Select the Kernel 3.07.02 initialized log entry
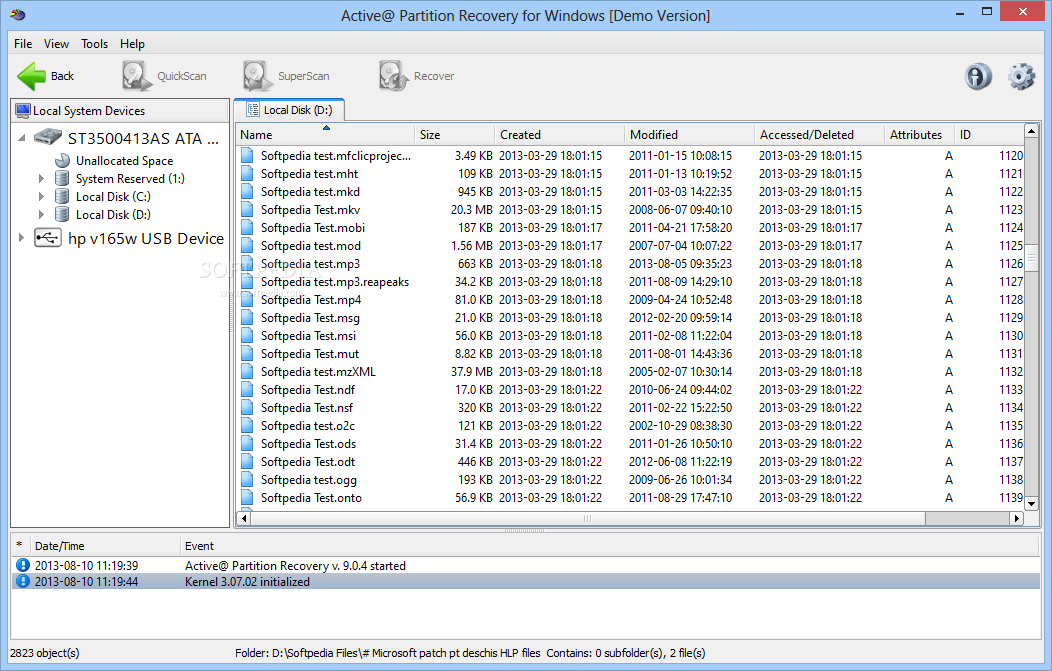 tap(526, 582)
